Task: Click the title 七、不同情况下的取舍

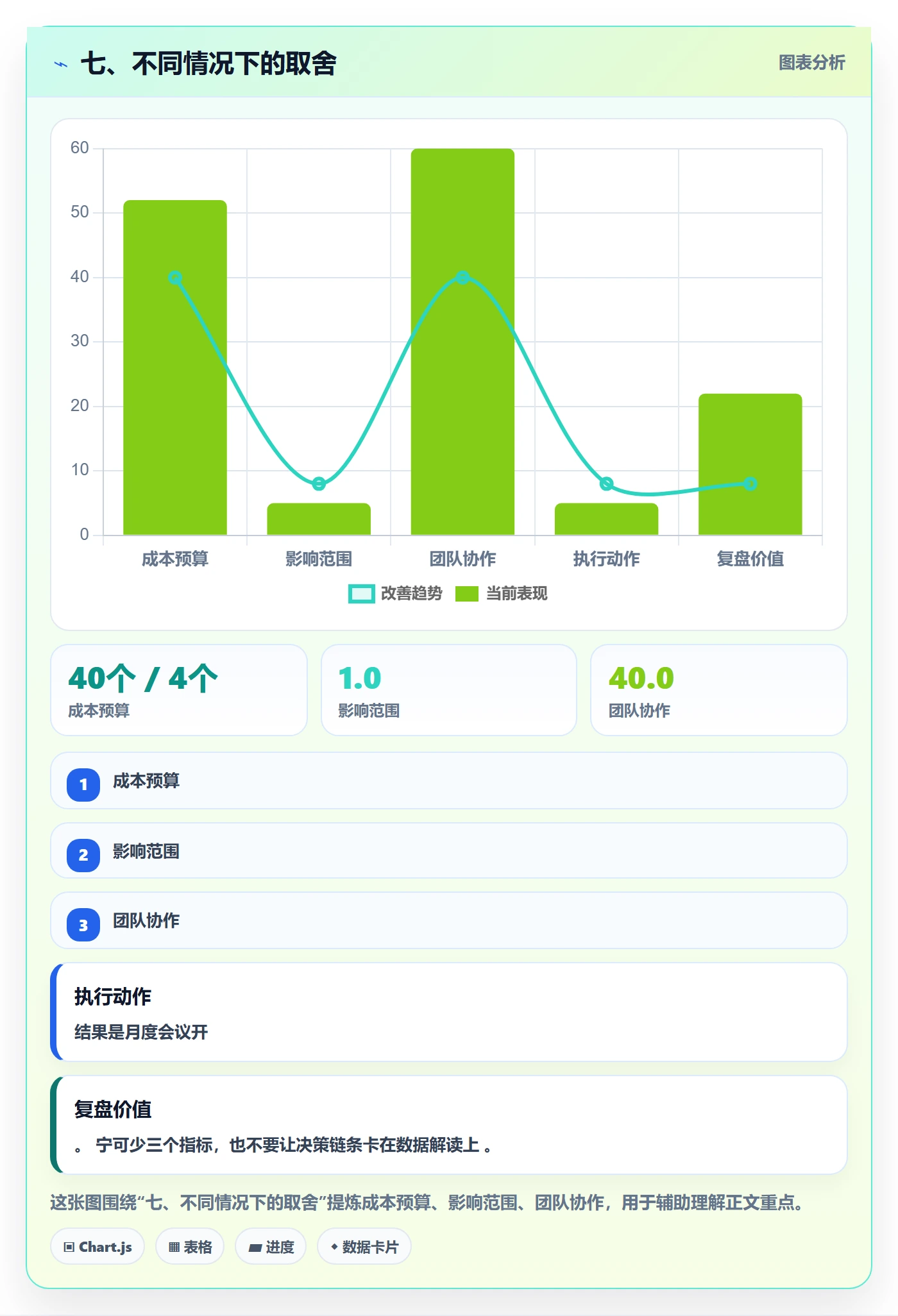Action: pos(208,63)
